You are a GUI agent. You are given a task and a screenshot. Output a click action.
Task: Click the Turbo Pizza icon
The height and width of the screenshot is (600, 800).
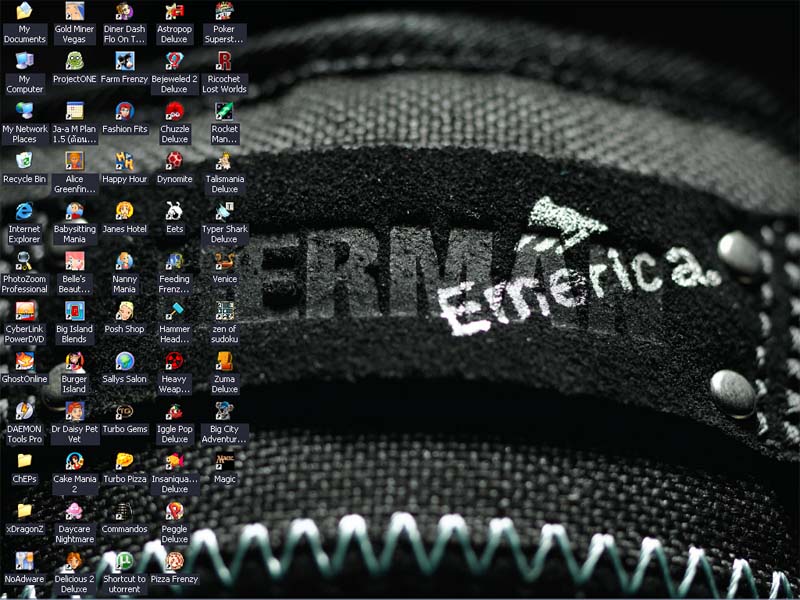click(x=124, y=461)
